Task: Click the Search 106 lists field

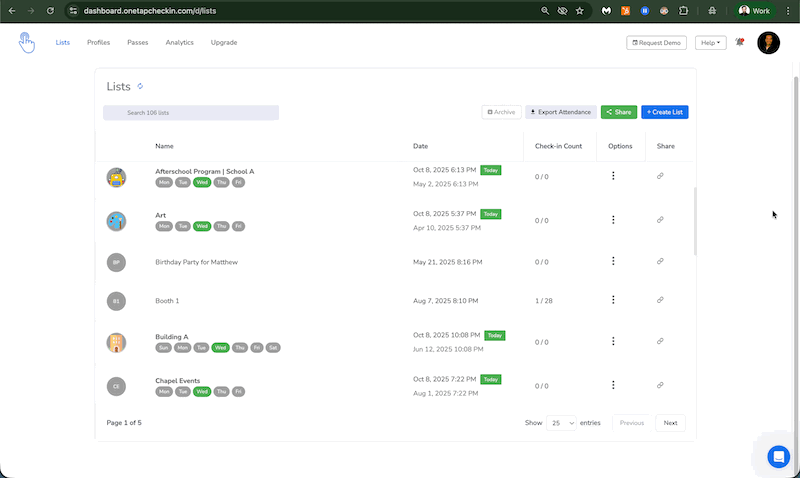Action: pyautogui.click(x=191, y=113)
